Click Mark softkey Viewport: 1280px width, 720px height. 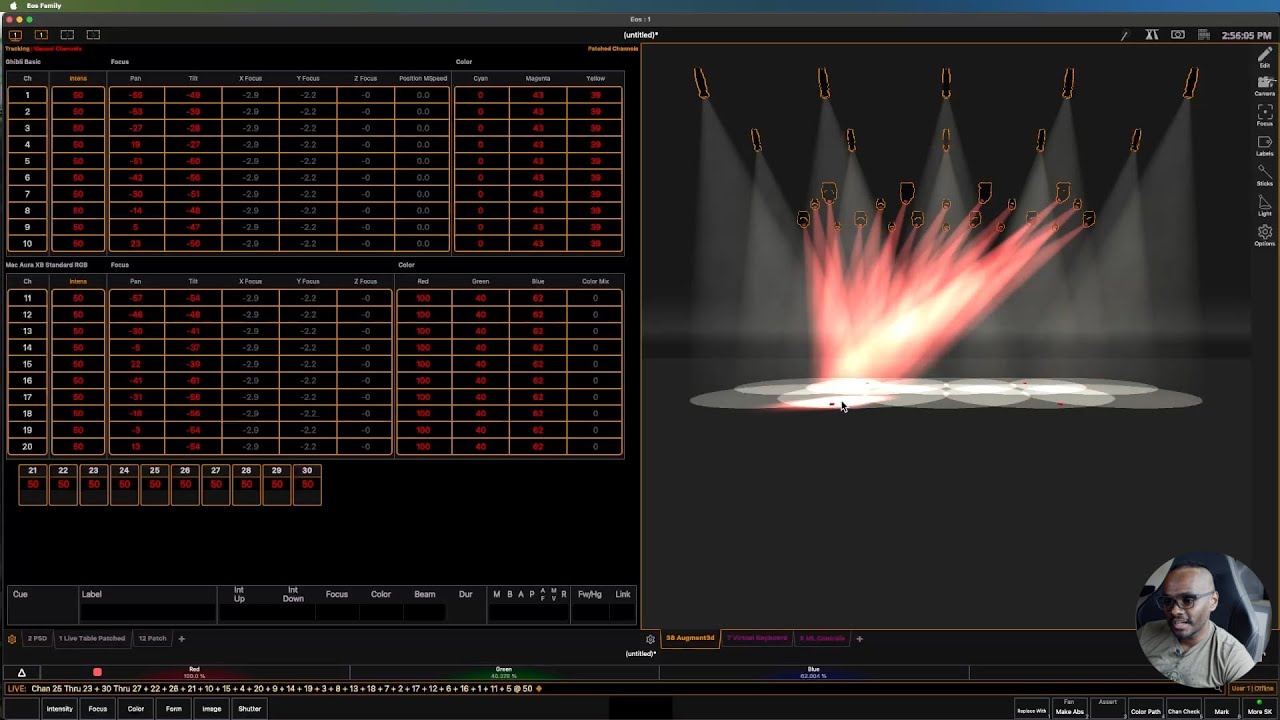[x=1221, y=709]
